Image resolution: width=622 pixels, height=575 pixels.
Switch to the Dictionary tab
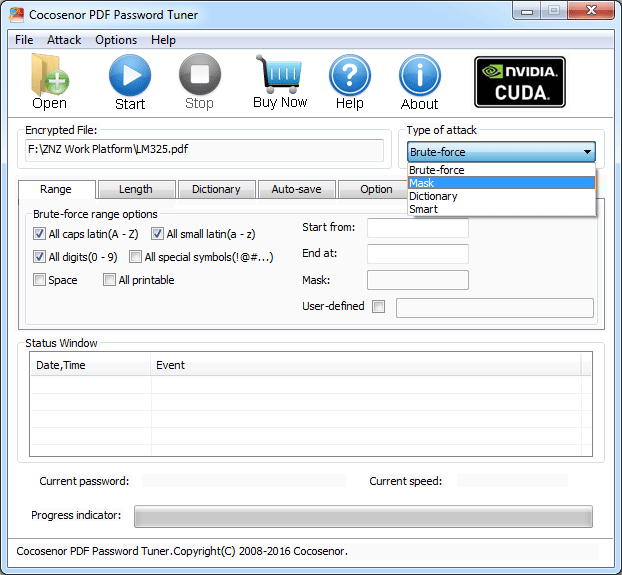coord(216,189)
